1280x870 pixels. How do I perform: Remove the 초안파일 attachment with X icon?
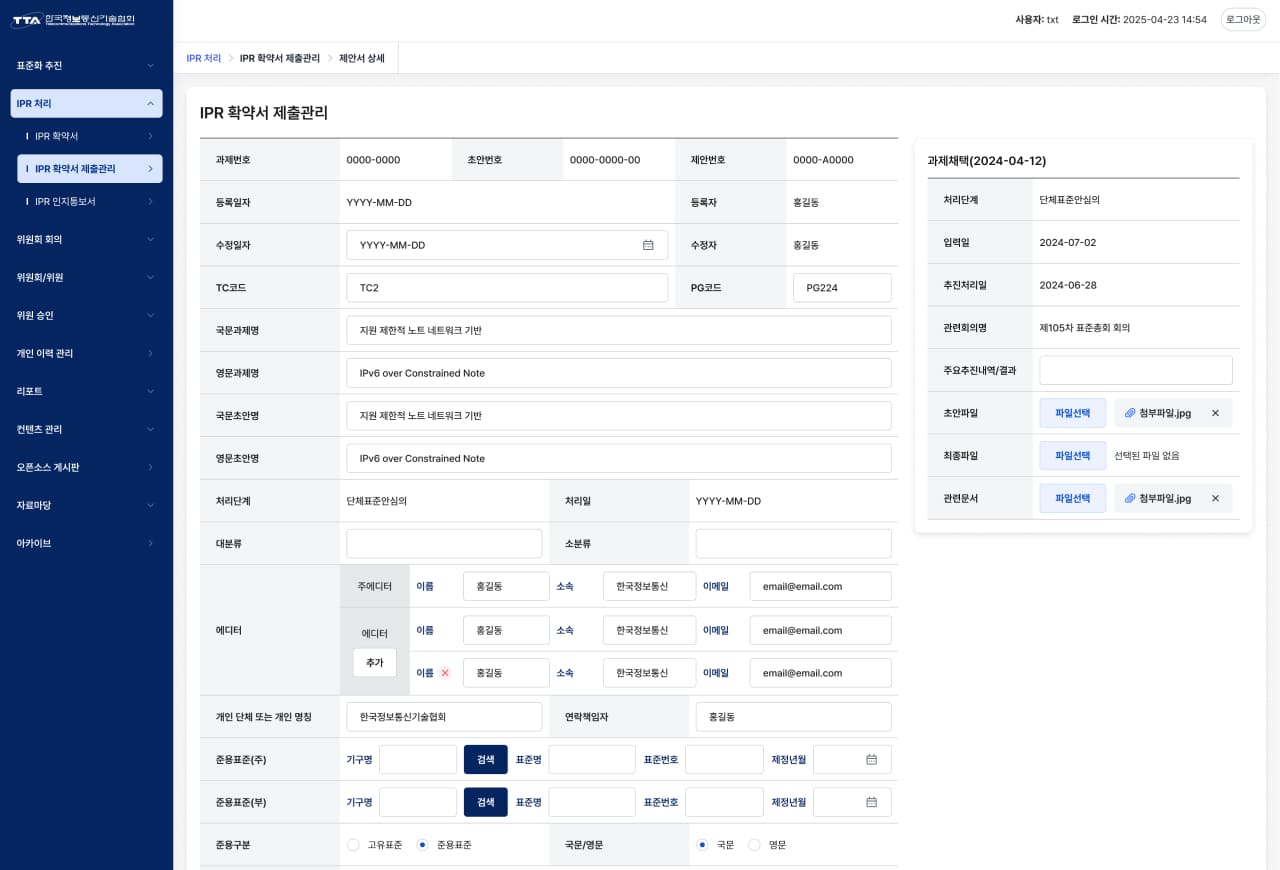[1215, 413]
